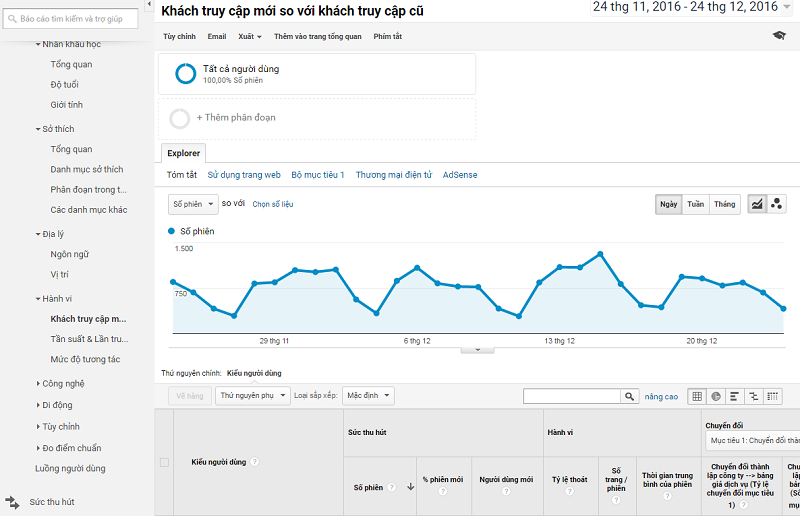Select the performance bar view icon
The image size is (800, 516).
(735, 396)
